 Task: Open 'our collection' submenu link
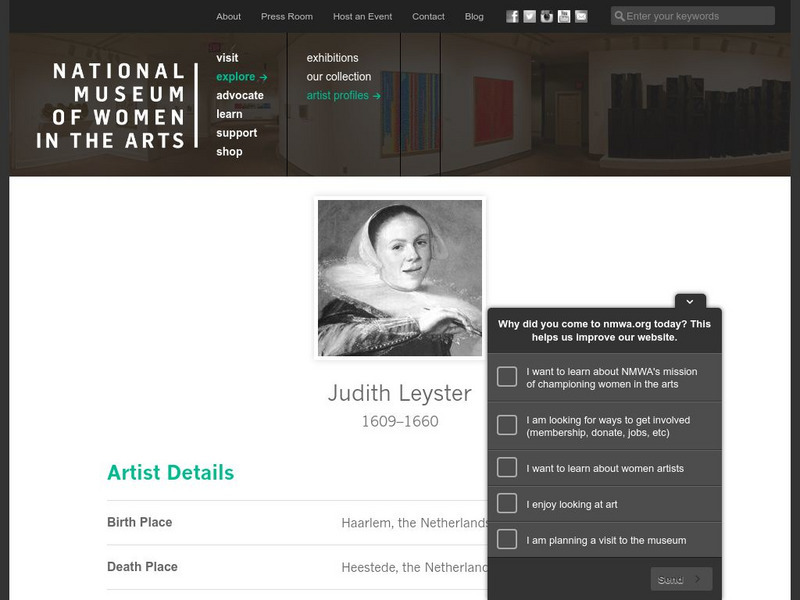coord(339,77)
